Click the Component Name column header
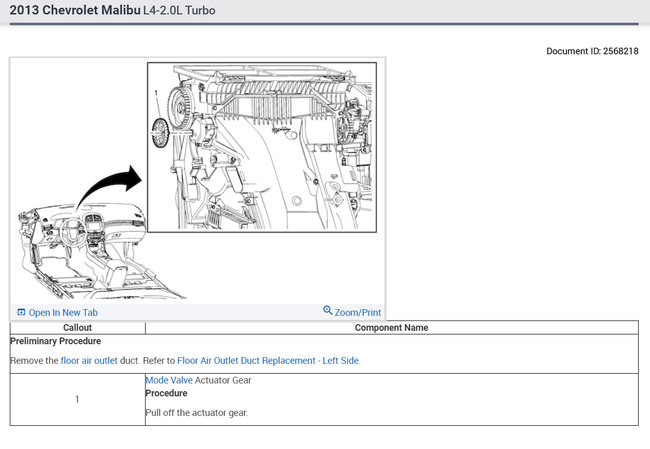The height and width of the screenshot is (449, 650). click(x=391, y=328)
